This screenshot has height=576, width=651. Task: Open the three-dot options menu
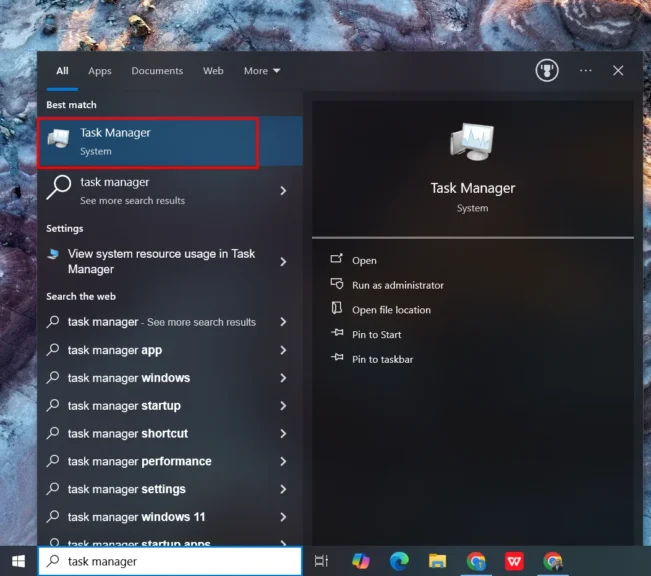click(x=585, y=71)
